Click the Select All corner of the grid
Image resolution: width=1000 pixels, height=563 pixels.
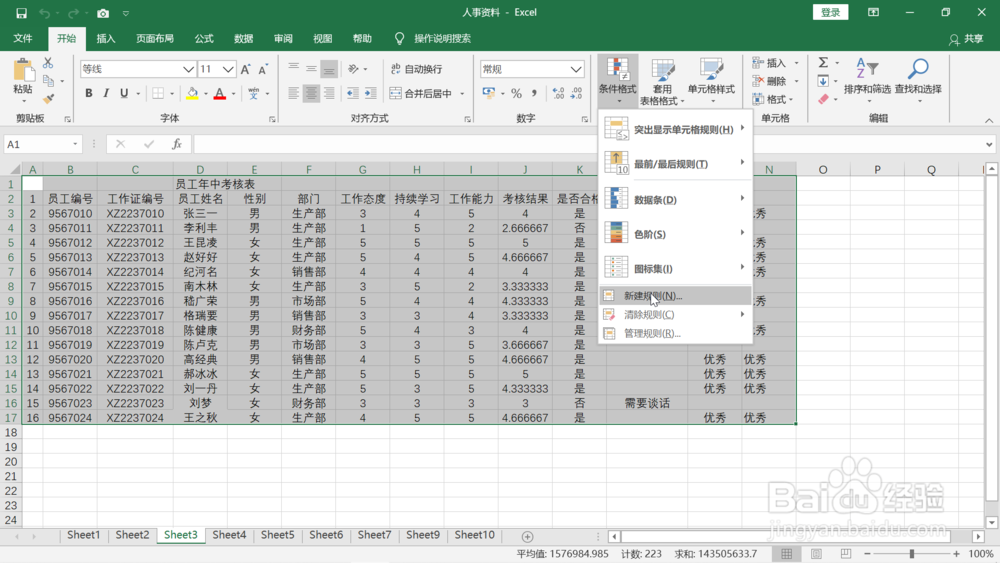pyautogui.click(x=13, y=169)
